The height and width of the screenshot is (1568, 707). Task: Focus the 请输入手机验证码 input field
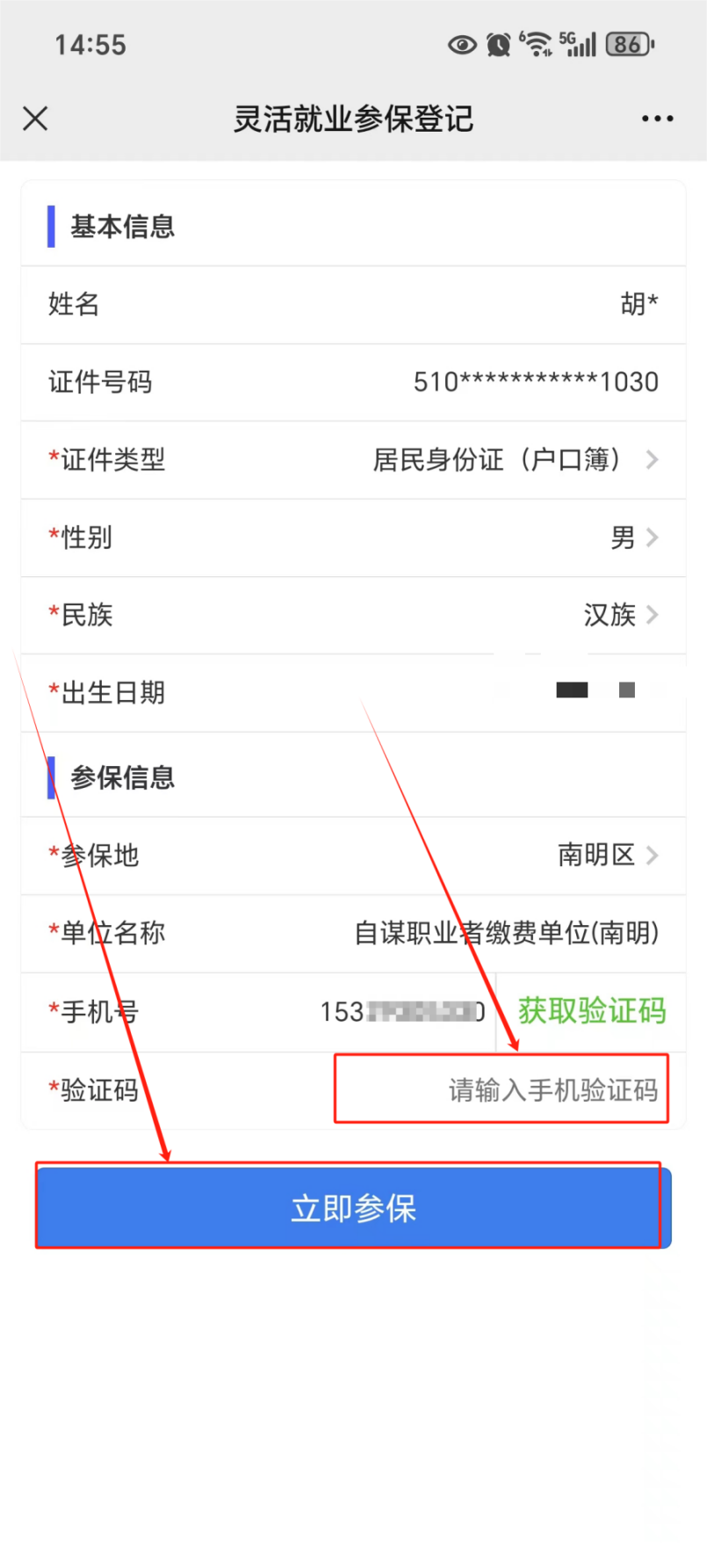(501, 1089)
